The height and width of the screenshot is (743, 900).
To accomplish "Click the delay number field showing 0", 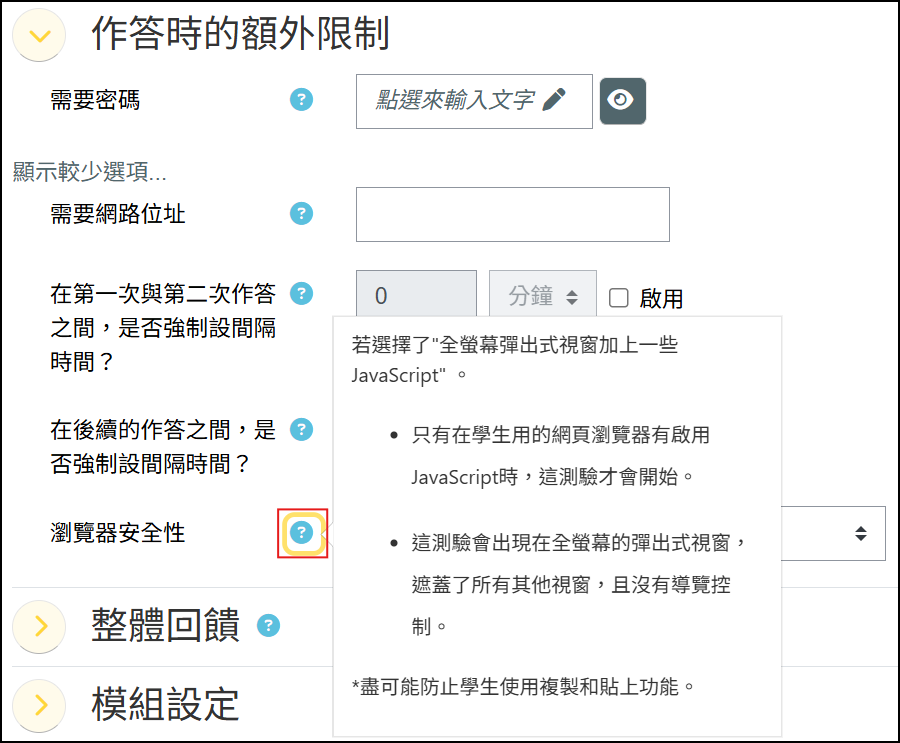I will (x=416, y=293).
